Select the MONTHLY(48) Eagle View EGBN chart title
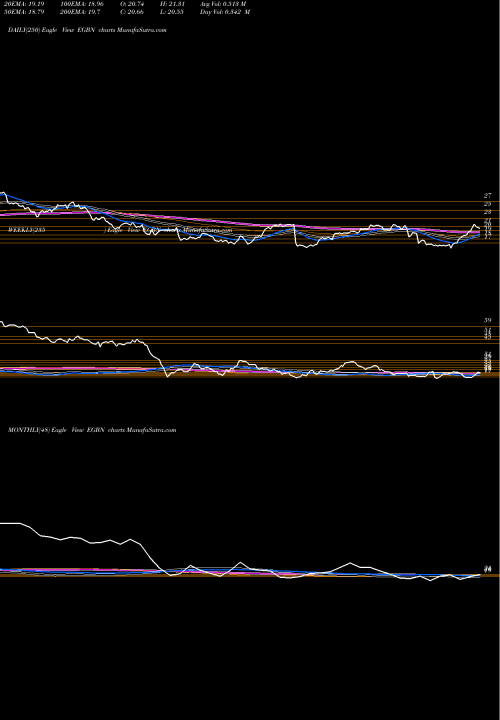This screenshot has width=500, height=720. [92, 430]
